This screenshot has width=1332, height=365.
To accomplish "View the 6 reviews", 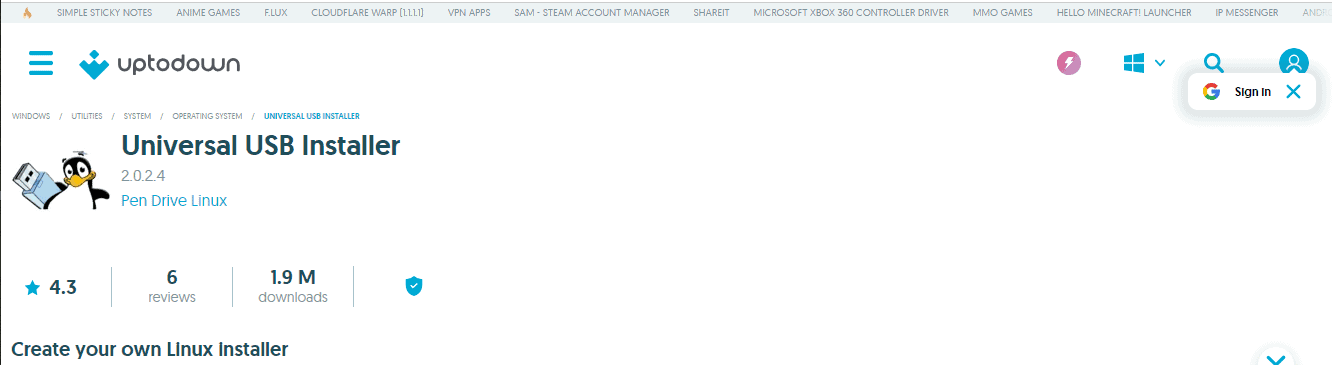I will click(172, 286).
